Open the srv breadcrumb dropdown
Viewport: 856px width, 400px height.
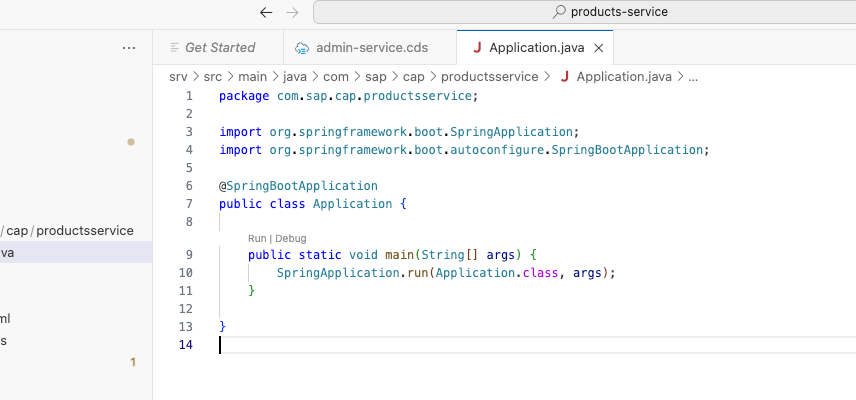tap(178, 76)
